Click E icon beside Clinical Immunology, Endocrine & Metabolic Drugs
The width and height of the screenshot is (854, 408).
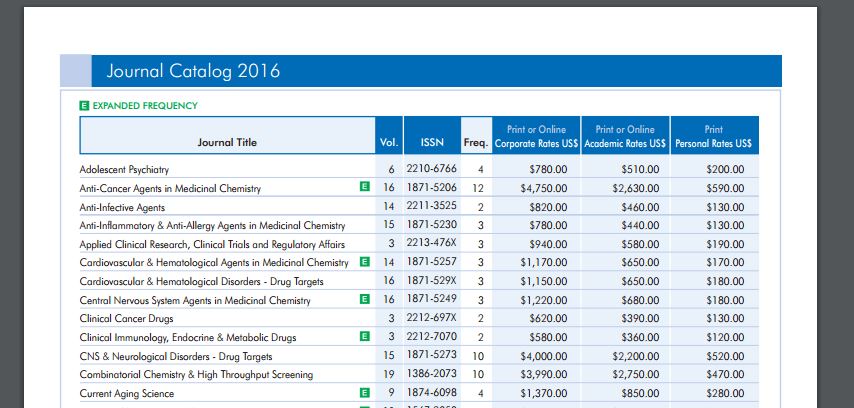point(365,336)
